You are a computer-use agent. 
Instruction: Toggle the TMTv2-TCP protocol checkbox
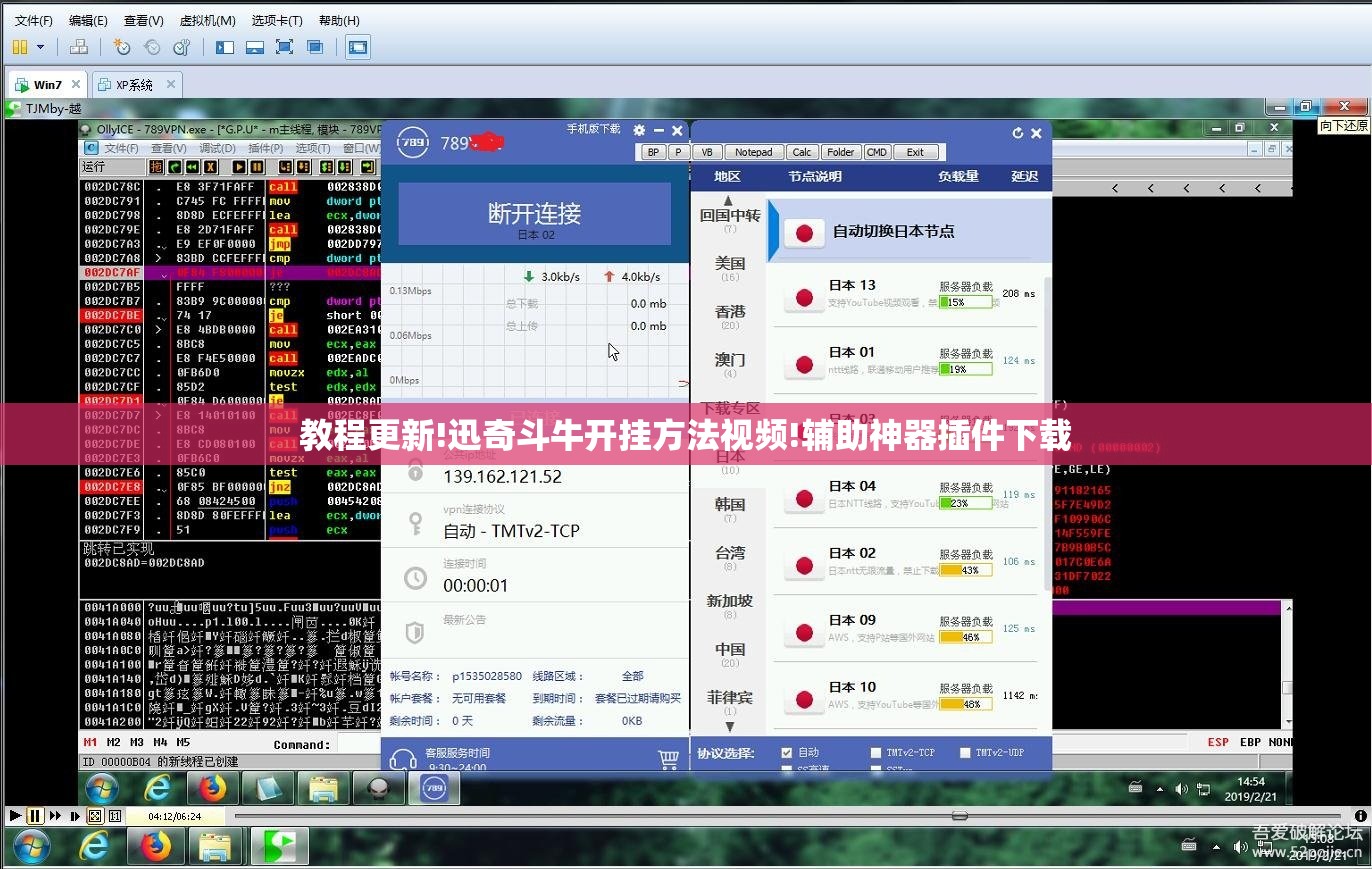pyautogui.click(x=876, y=752)
